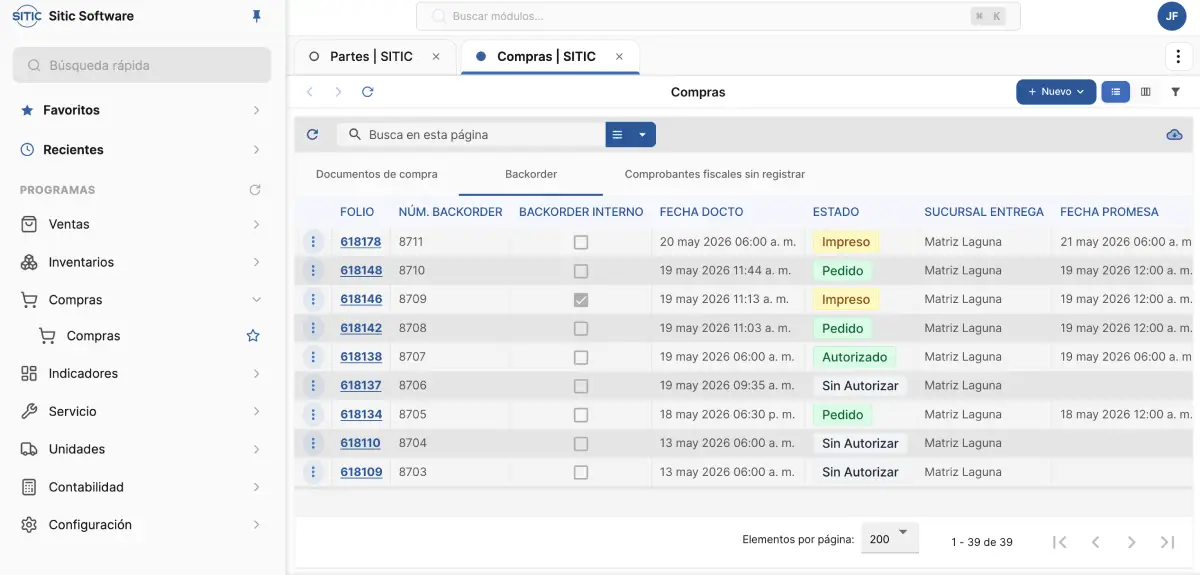
Task: Open folio link 618110
Action: (x=361, y=443)
